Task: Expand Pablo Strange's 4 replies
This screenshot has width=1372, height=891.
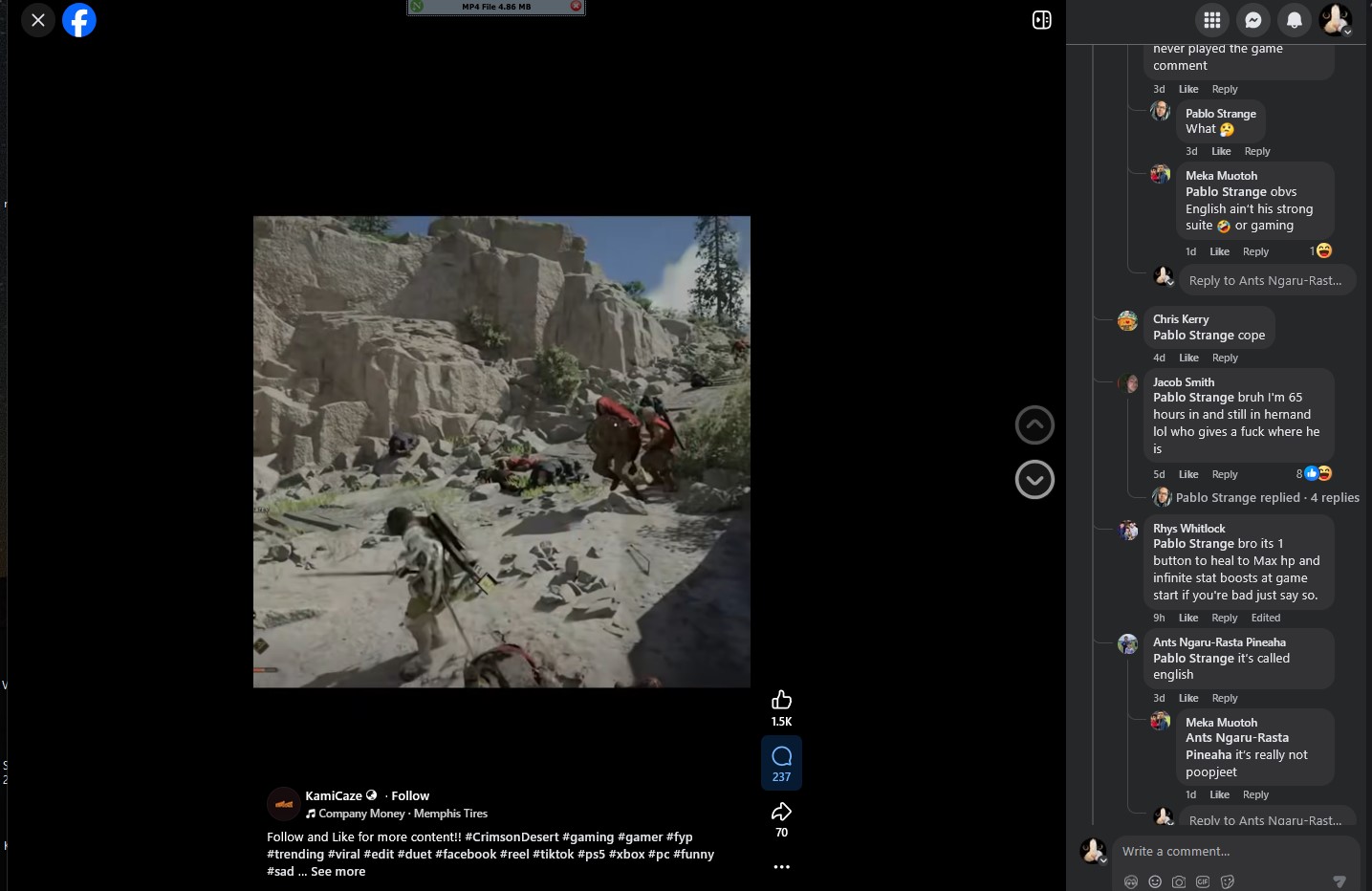Action: click(x=1267, y=498)
